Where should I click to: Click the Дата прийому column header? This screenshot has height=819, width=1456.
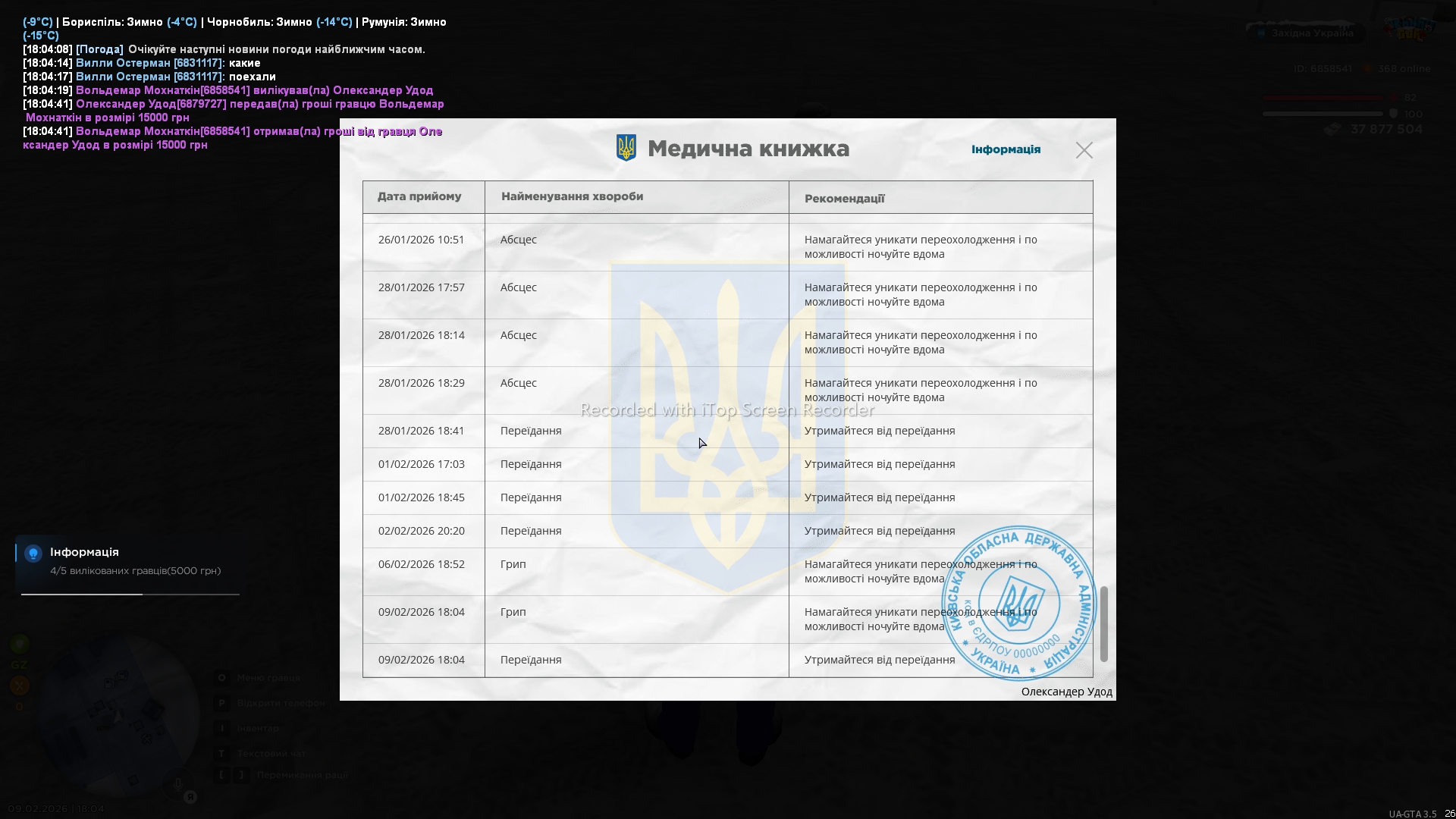coord(419,196)
